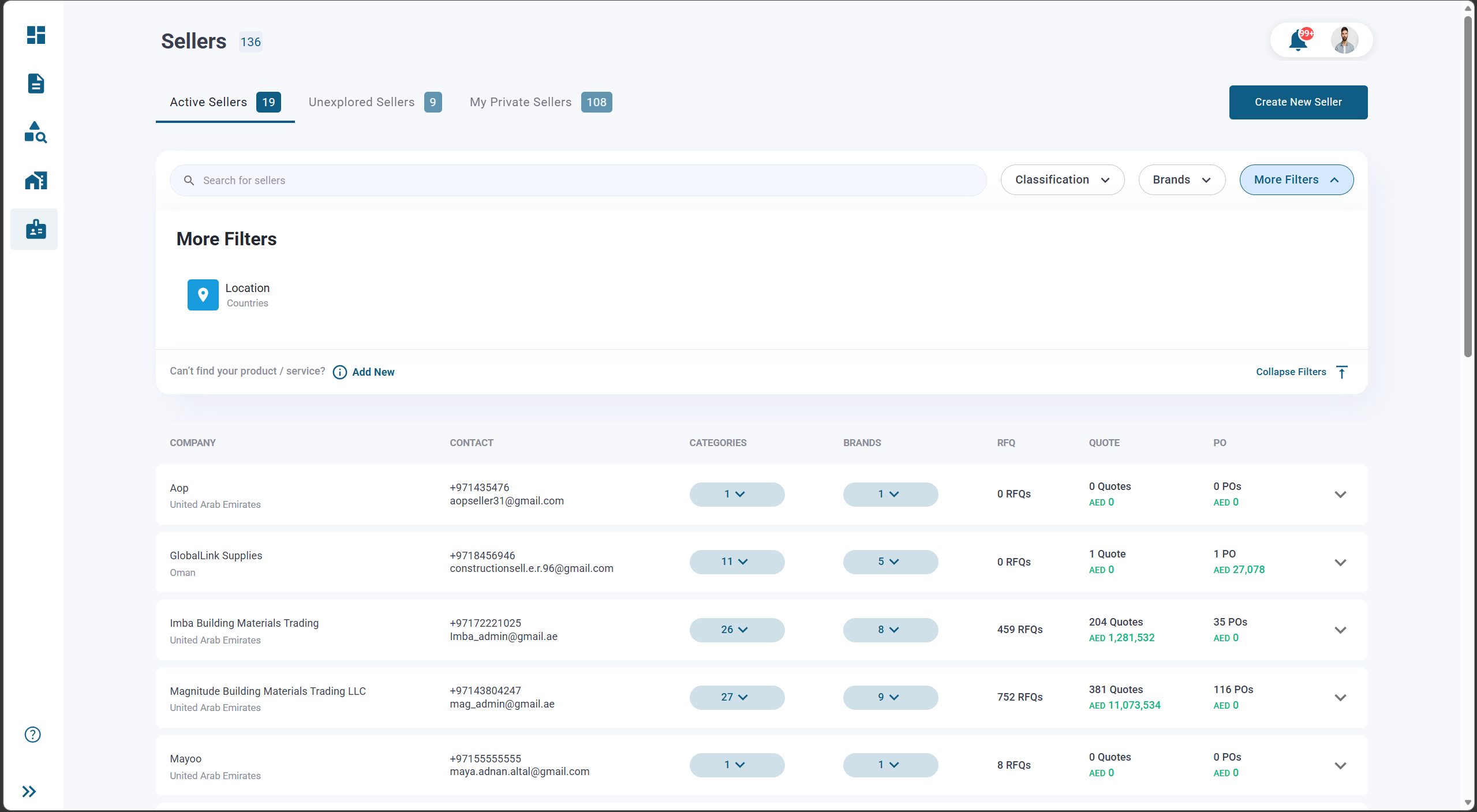This screenshot has height=812, width=1477.
Task: Select the product search icon in the sidebar
Action: (36, 132)
